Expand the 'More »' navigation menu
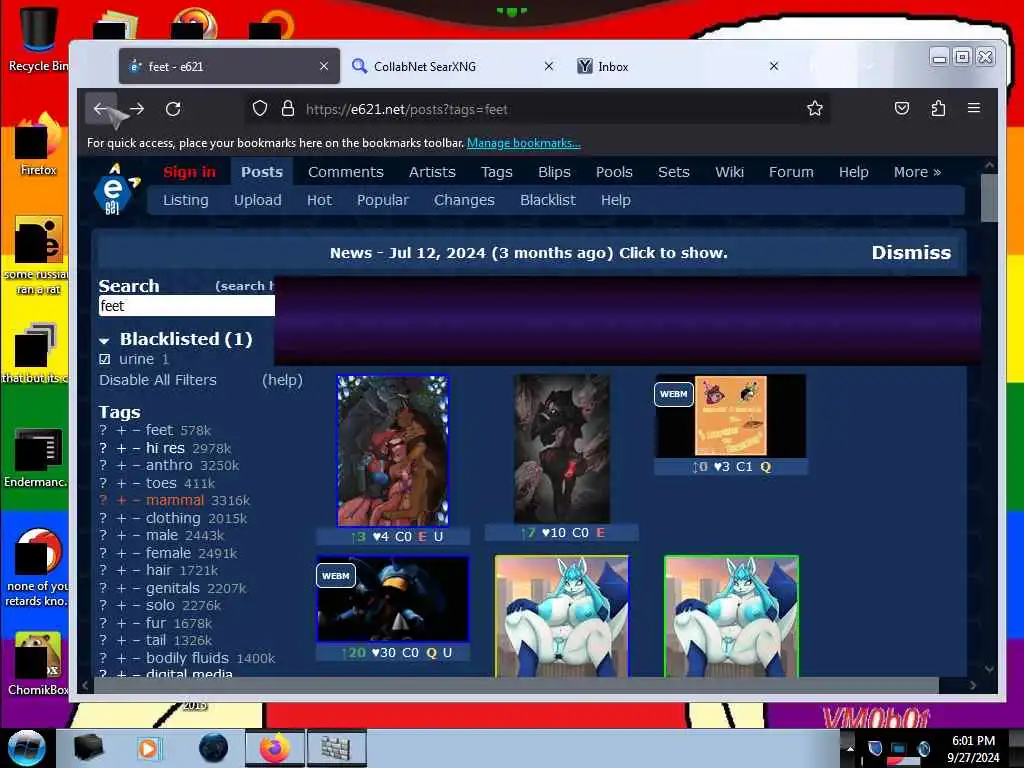Image resolution: width=1024 pixels, height=768 pixels. [x=917, y=172]
